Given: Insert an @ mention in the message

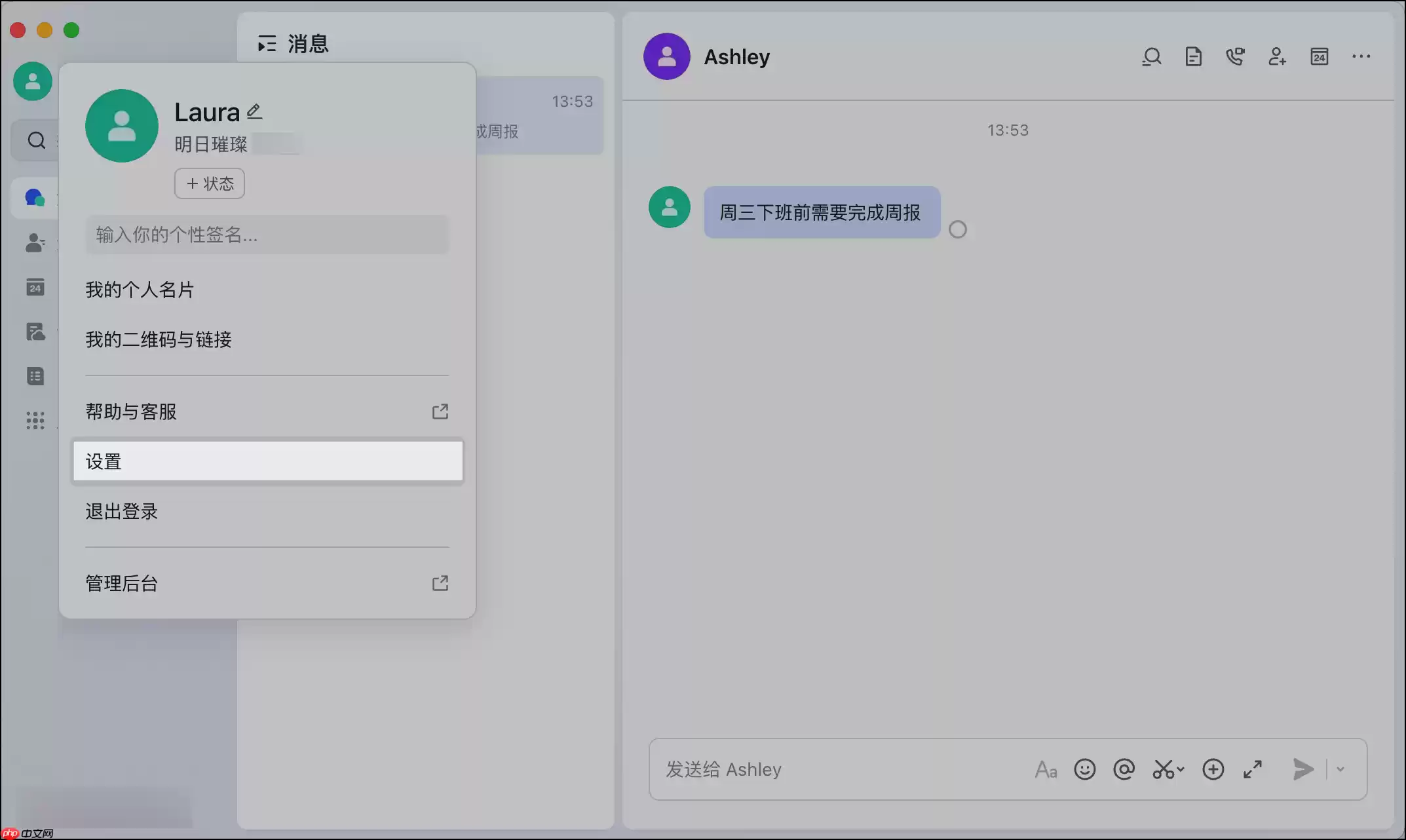Looking at the screenshot, I should pyautogui.click(x=1124, y=769).
